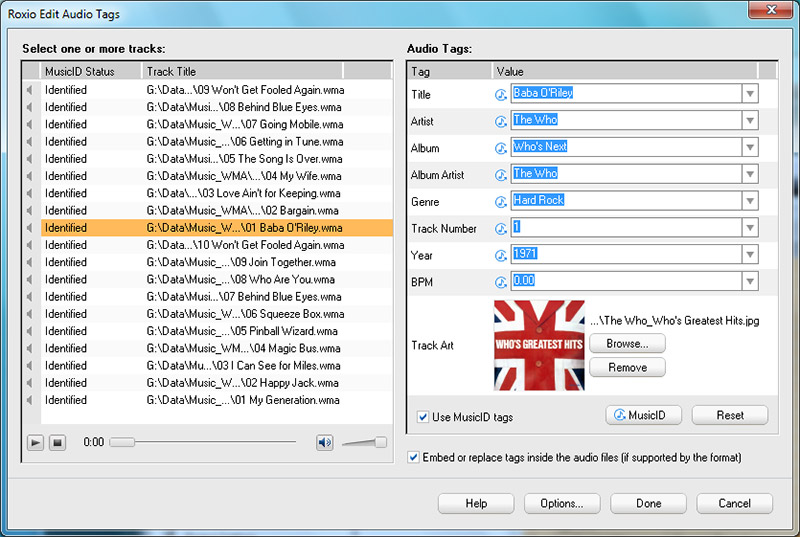Play the selected track preview

tap(35, 442)
